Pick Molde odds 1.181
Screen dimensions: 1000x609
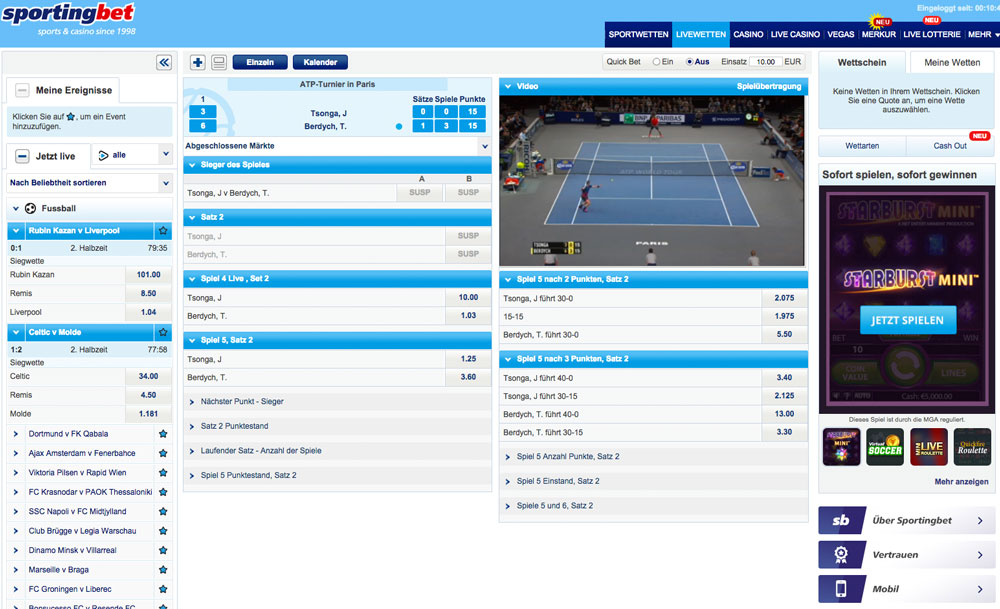(149, 414)
